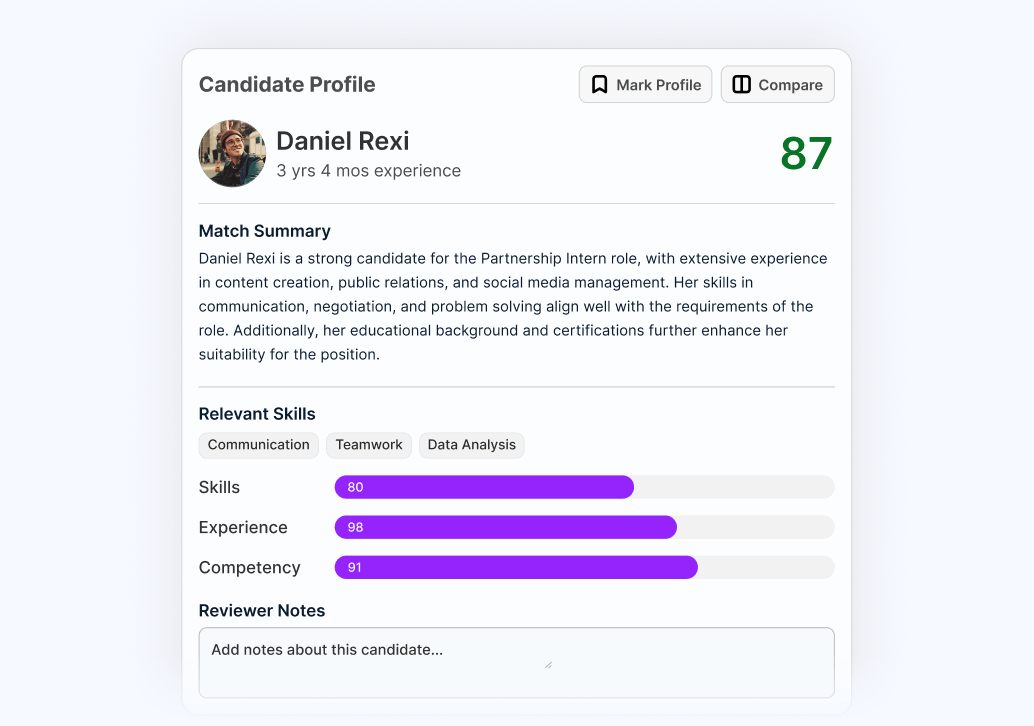This screenshot has height=726, width=1034.
Task: Focus the Reviewer Notes text area
Action: click(516, 663)
